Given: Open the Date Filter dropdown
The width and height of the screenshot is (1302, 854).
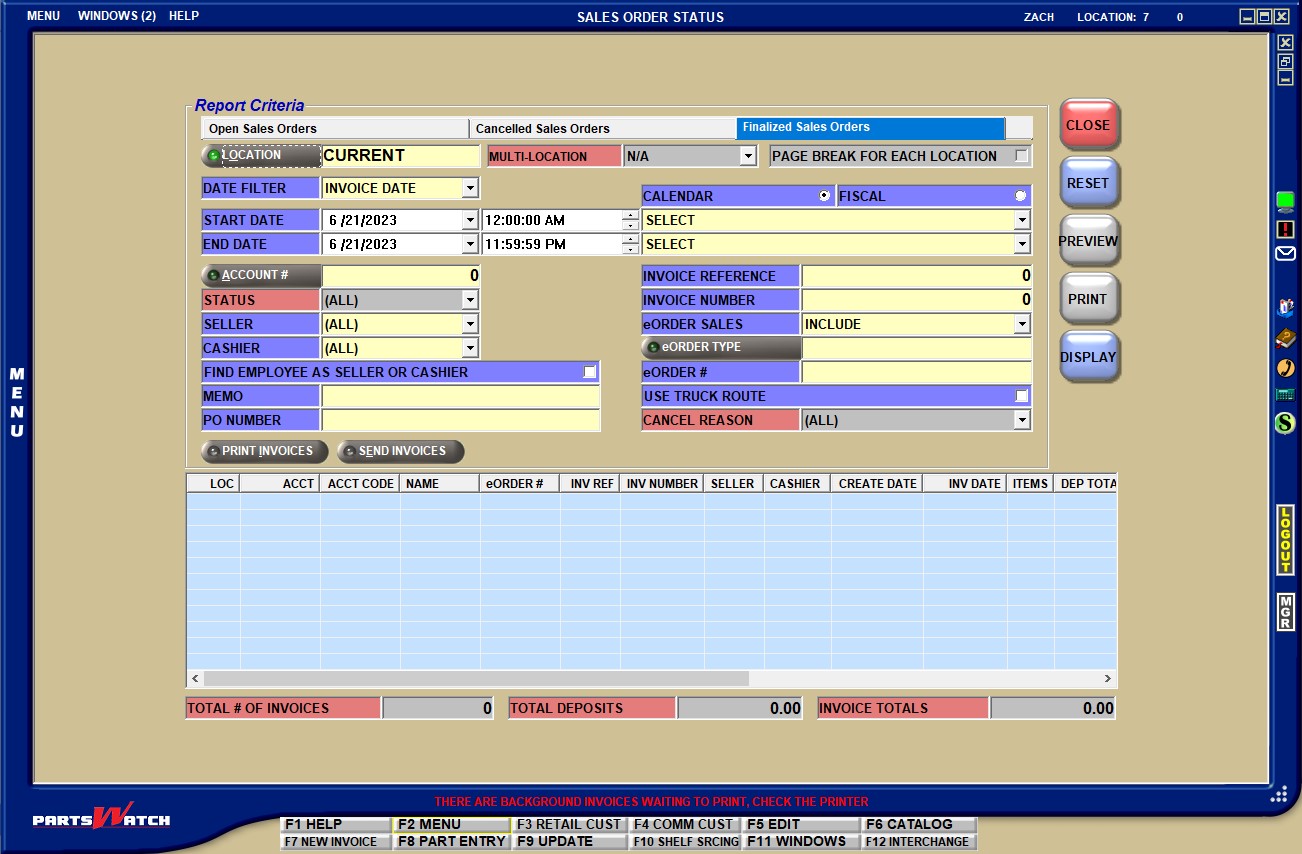Looking at the screenshot, I should click(470, 188).
